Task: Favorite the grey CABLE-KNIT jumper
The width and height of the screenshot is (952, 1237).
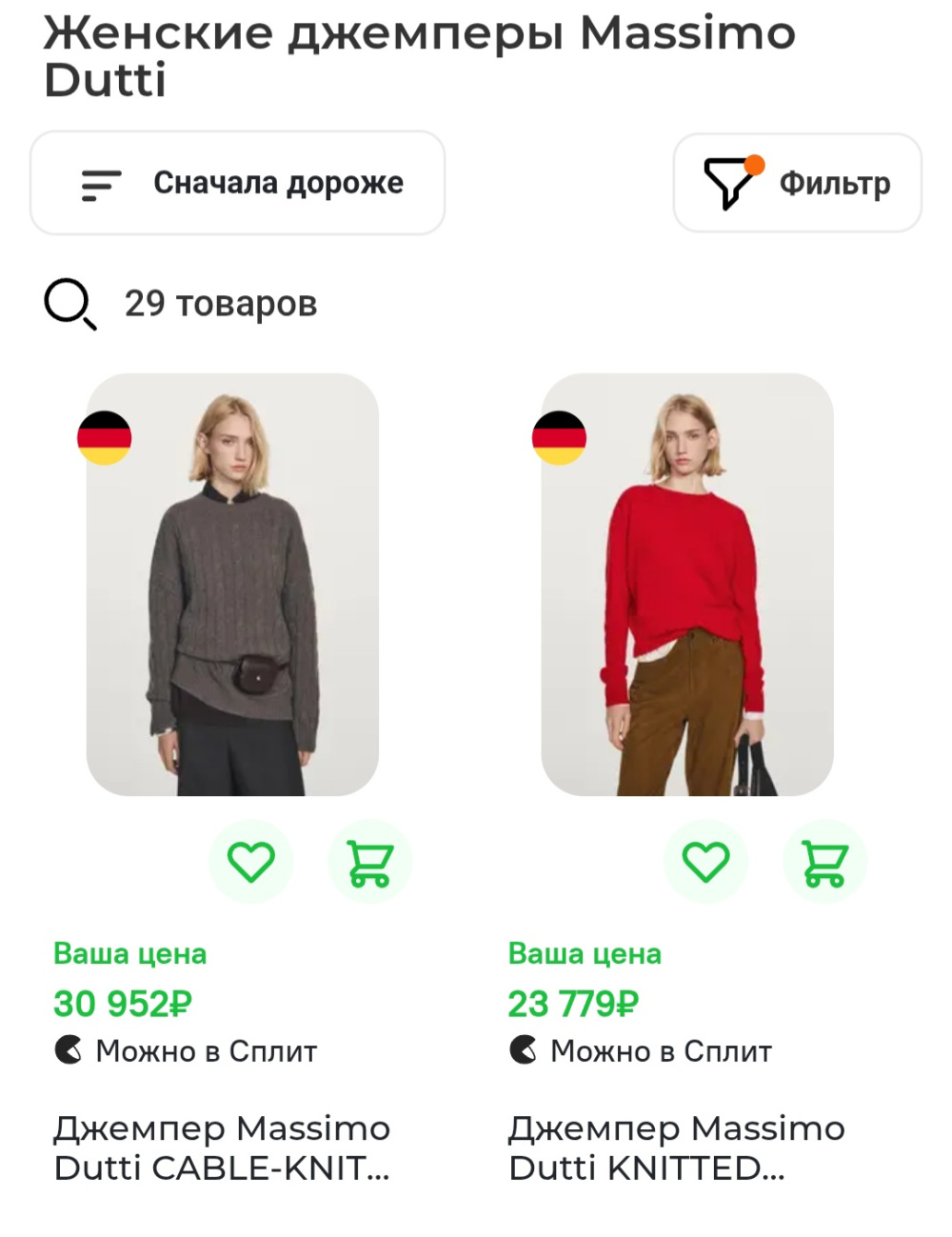Action: pos(250,860)
